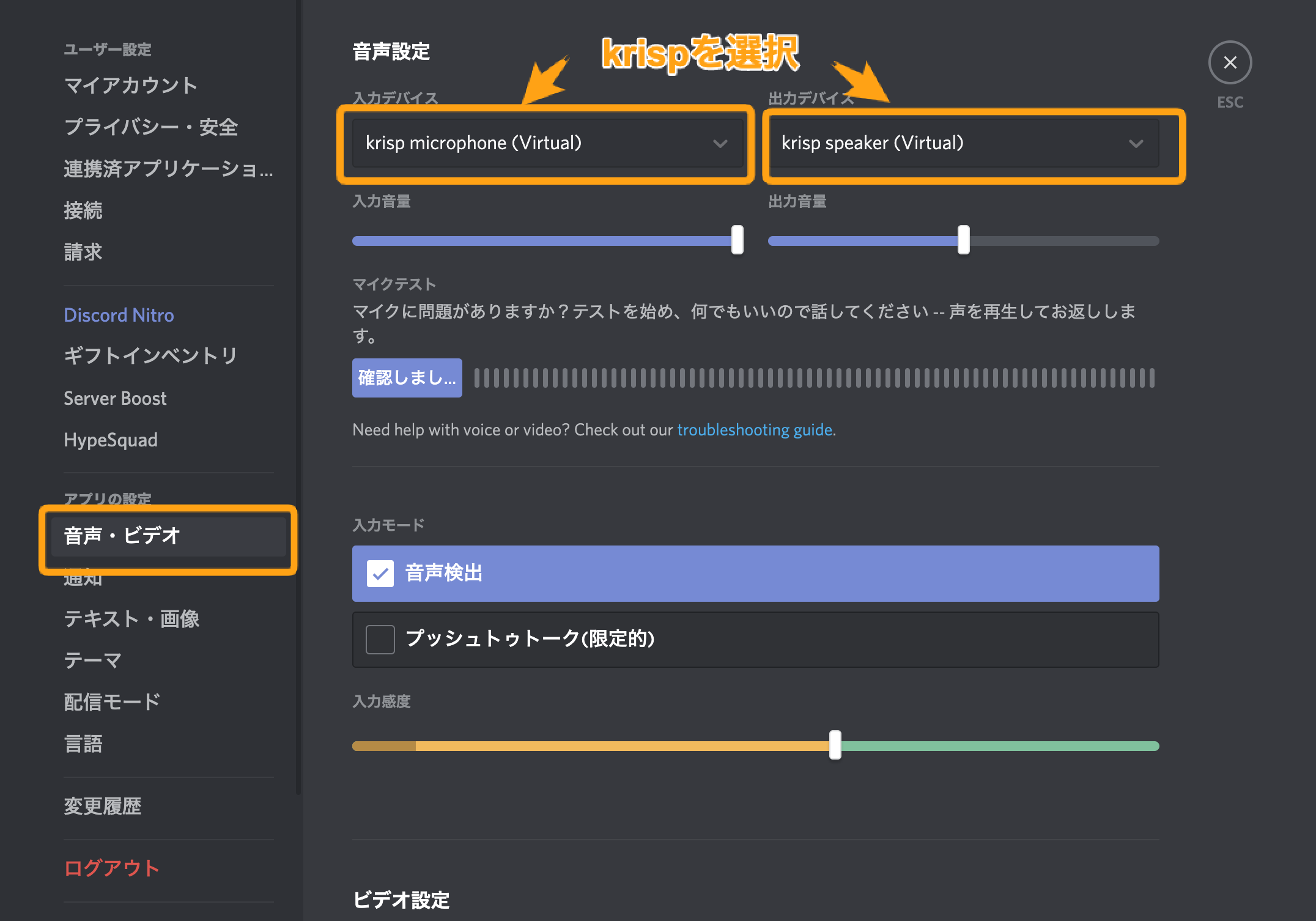Screen dimensions: 1316x921
Task: Click the 音声設定 heading
Action: click(x=391, y=52)
